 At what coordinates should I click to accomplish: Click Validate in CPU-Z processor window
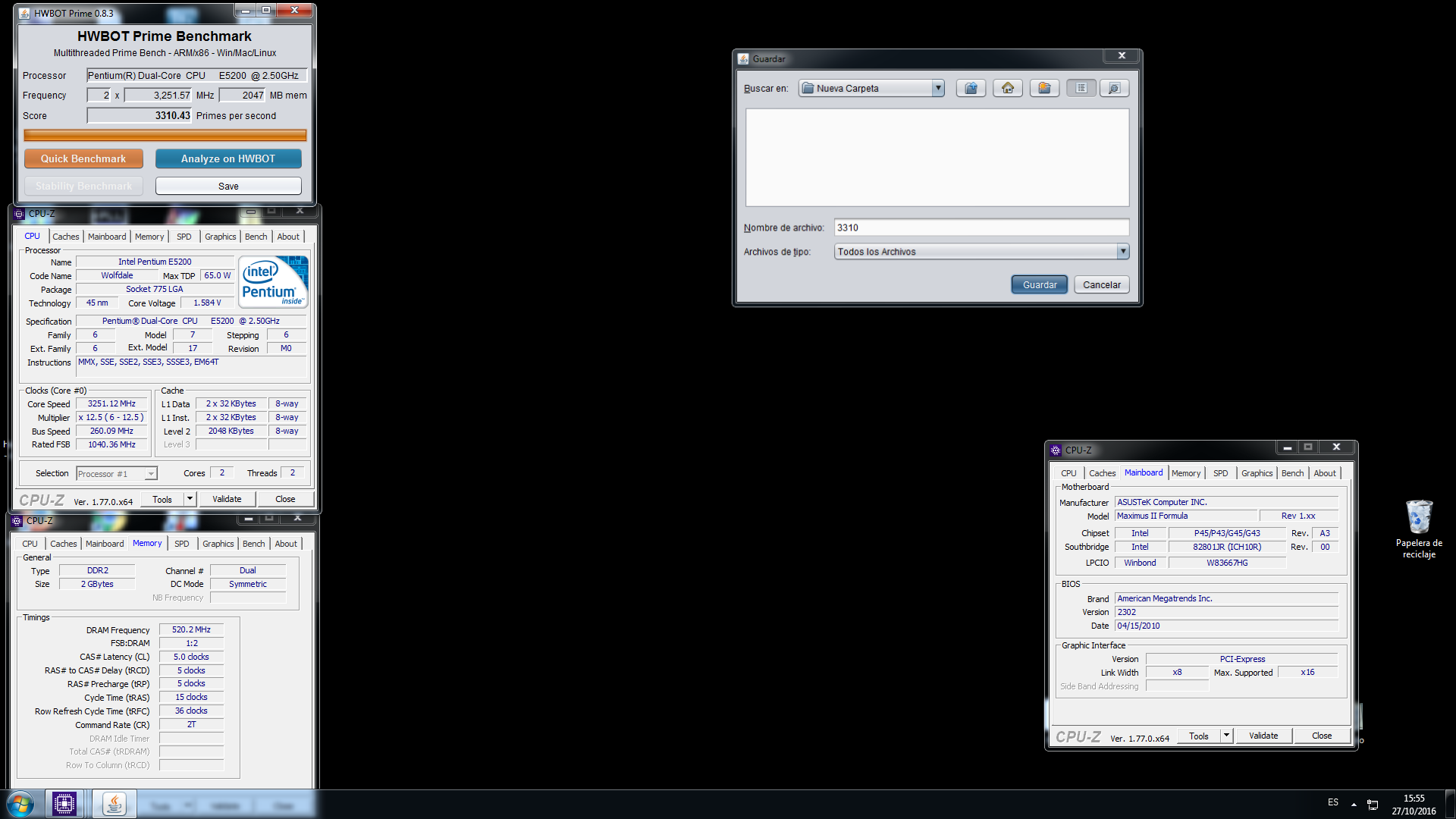click(x=227, y=499)
